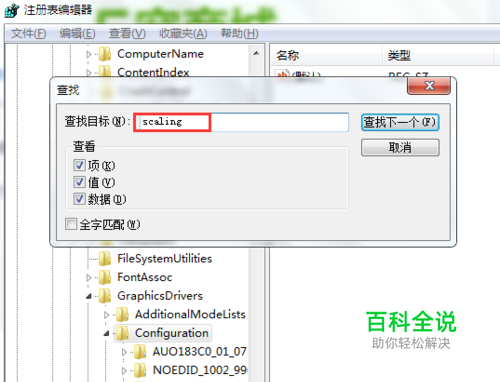Click the ComputerName folder icon

click(105, 54)
